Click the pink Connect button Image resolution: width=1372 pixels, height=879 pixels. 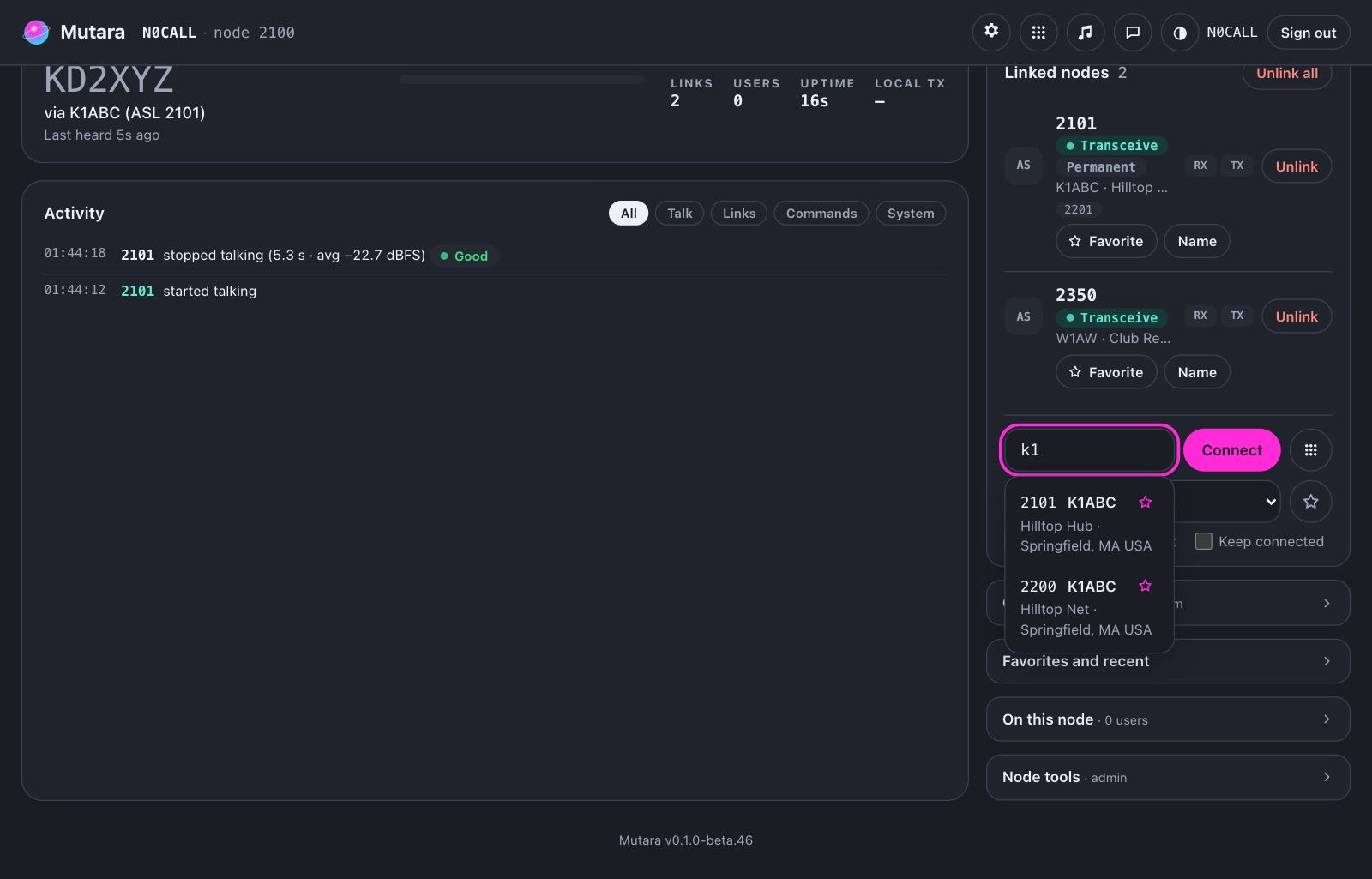click(x=1231, y=450)
